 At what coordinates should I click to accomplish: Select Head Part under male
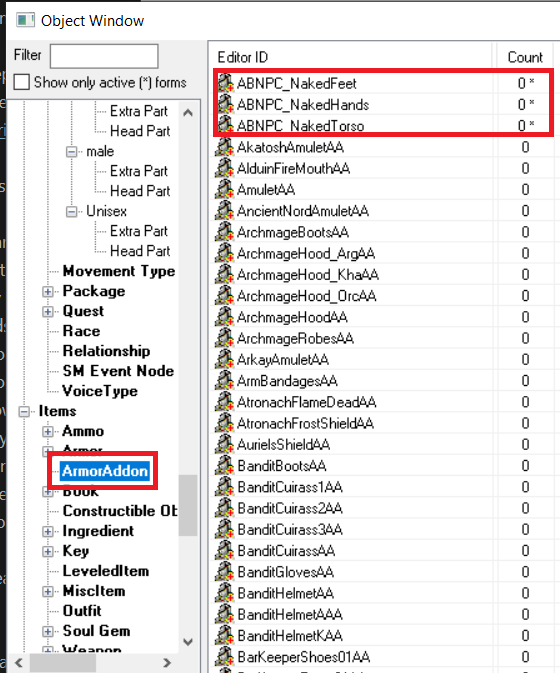tap(140, 191)
